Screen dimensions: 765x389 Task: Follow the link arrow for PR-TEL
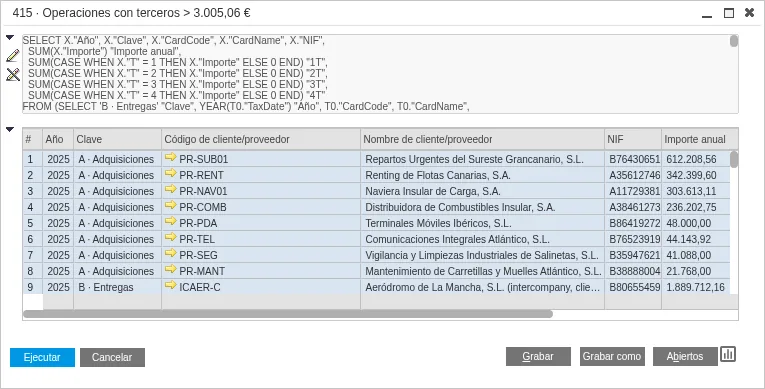(x=170, y=238)
